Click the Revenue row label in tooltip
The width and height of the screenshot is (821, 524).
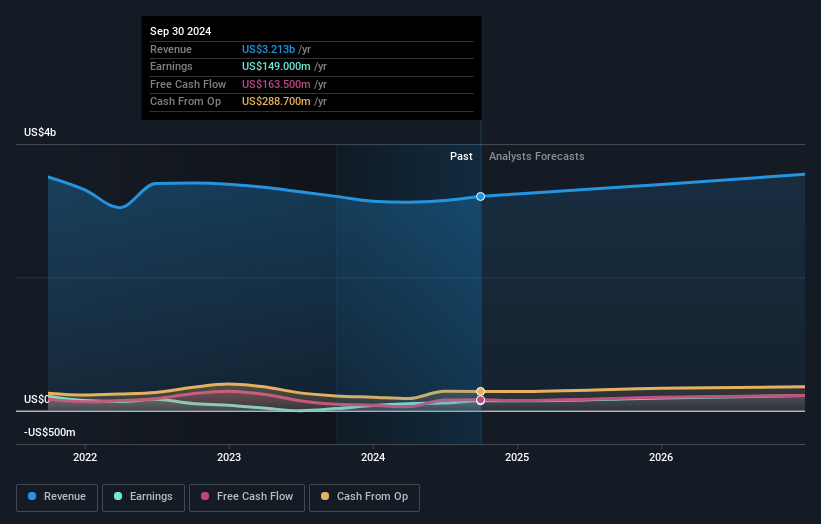[x=171, y=49]
